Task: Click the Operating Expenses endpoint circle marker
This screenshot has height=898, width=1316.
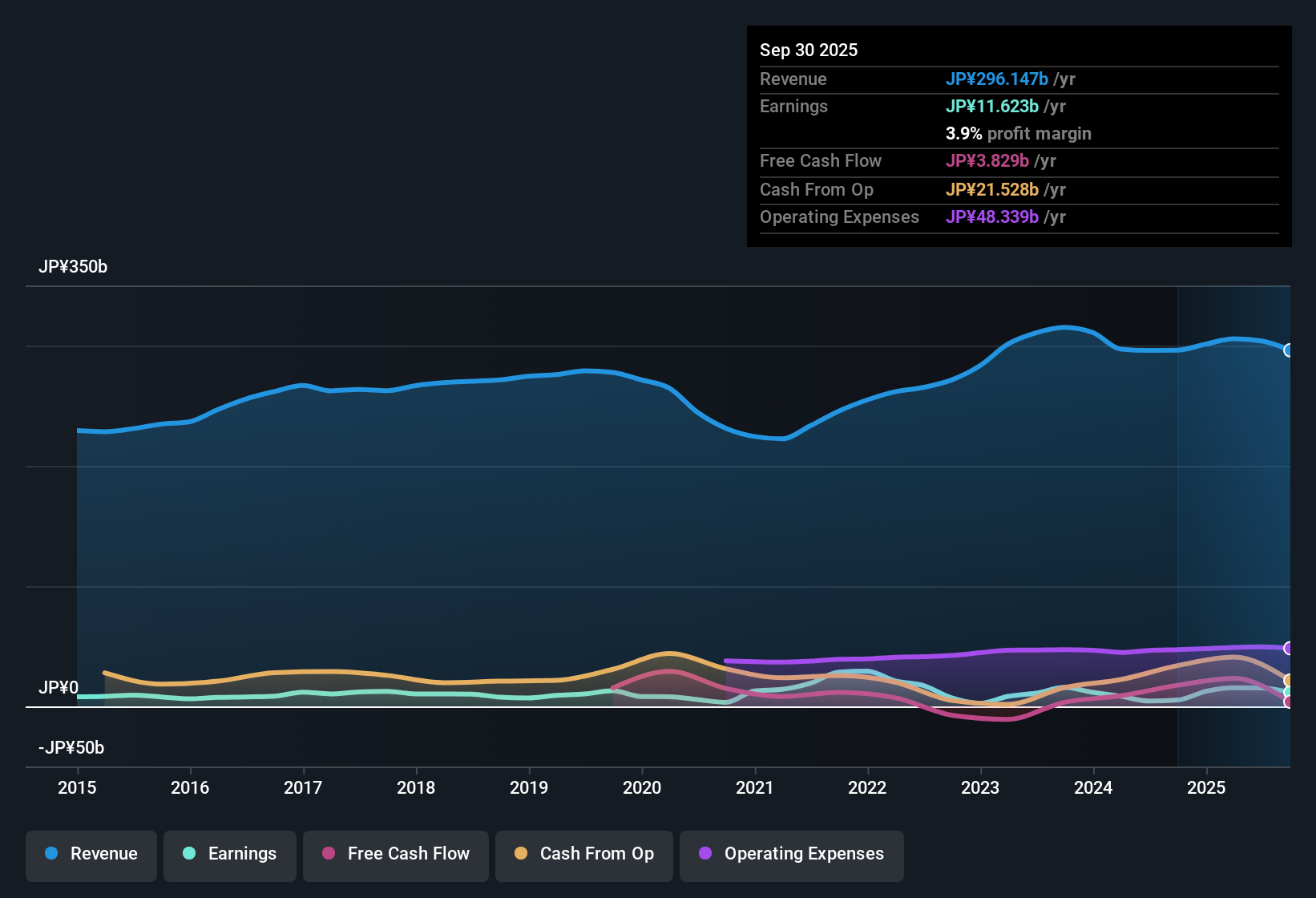Action: 1289,648
